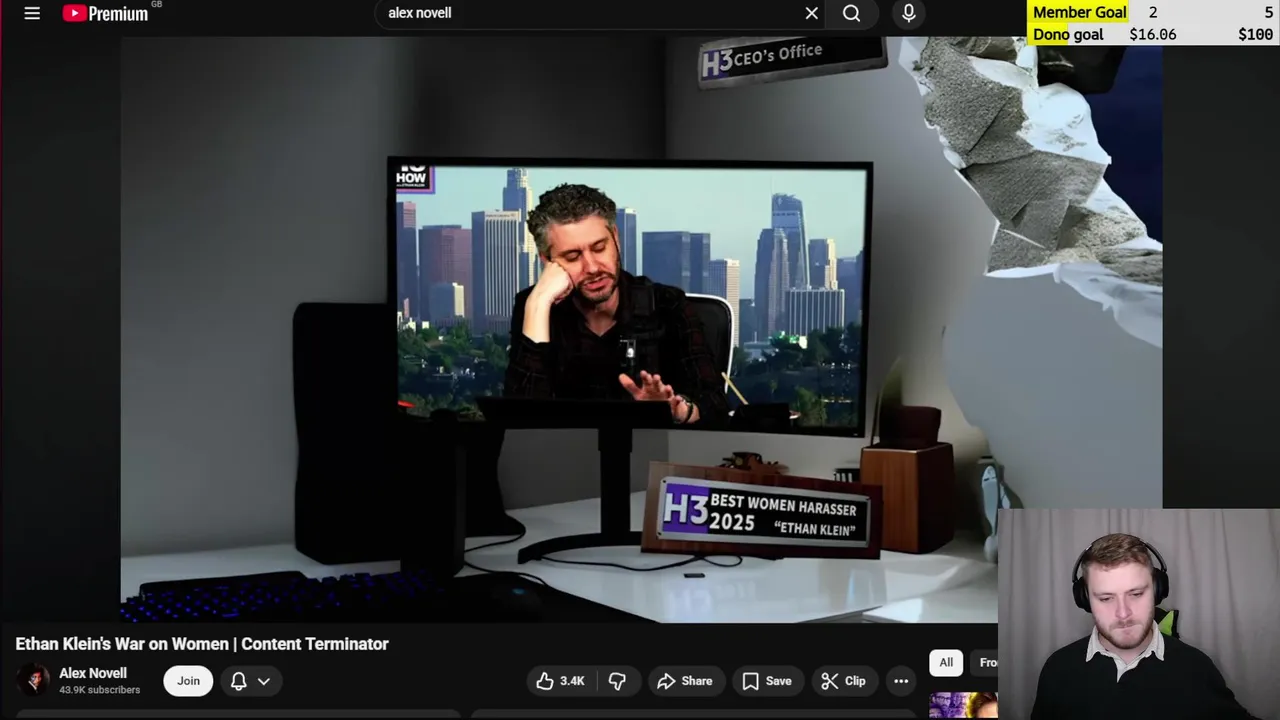Click the Join membership button
1280x720 pixels.
(x=188, y=681)
